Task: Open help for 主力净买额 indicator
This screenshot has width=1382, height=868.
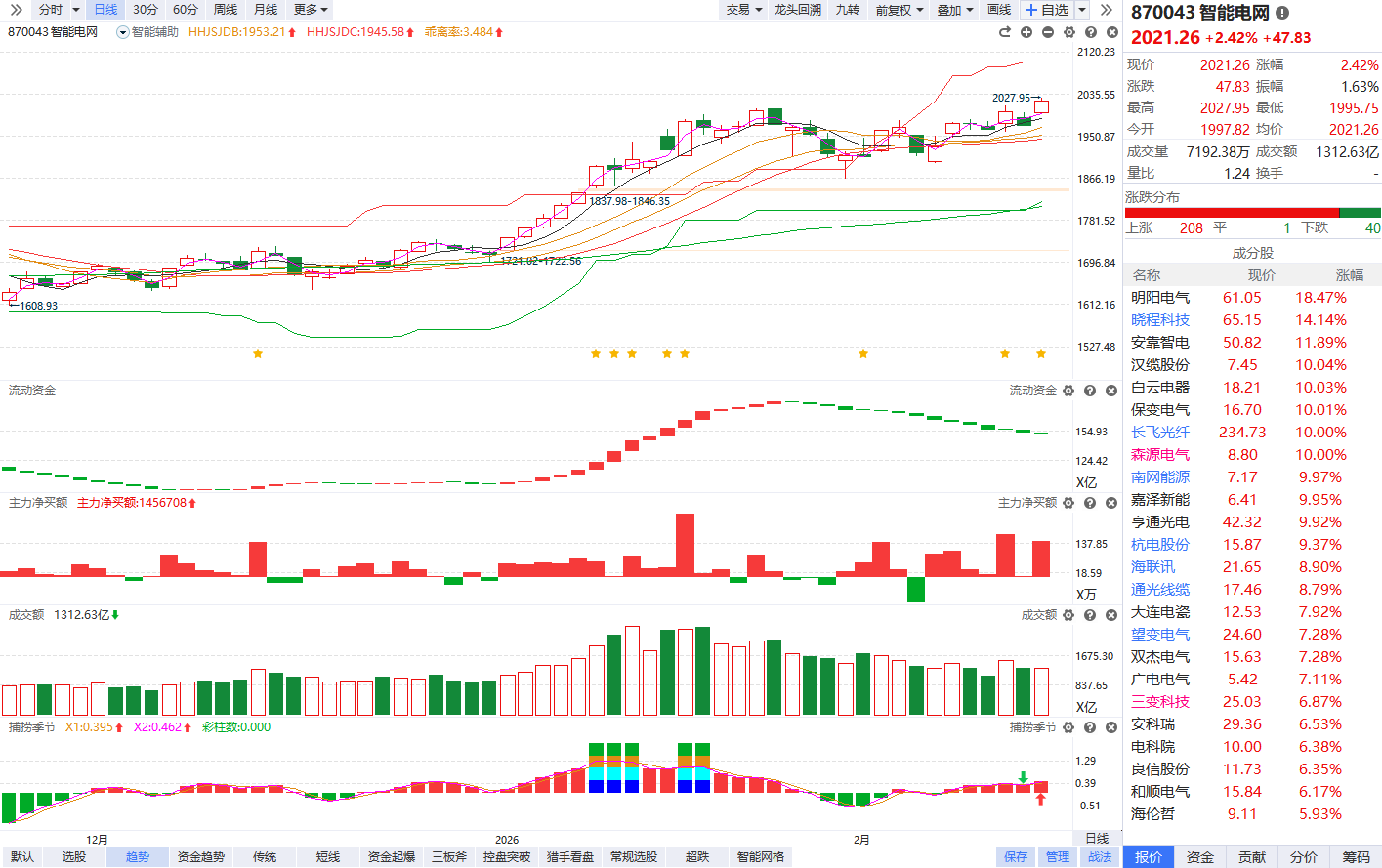Action: tap(1090, 503)
